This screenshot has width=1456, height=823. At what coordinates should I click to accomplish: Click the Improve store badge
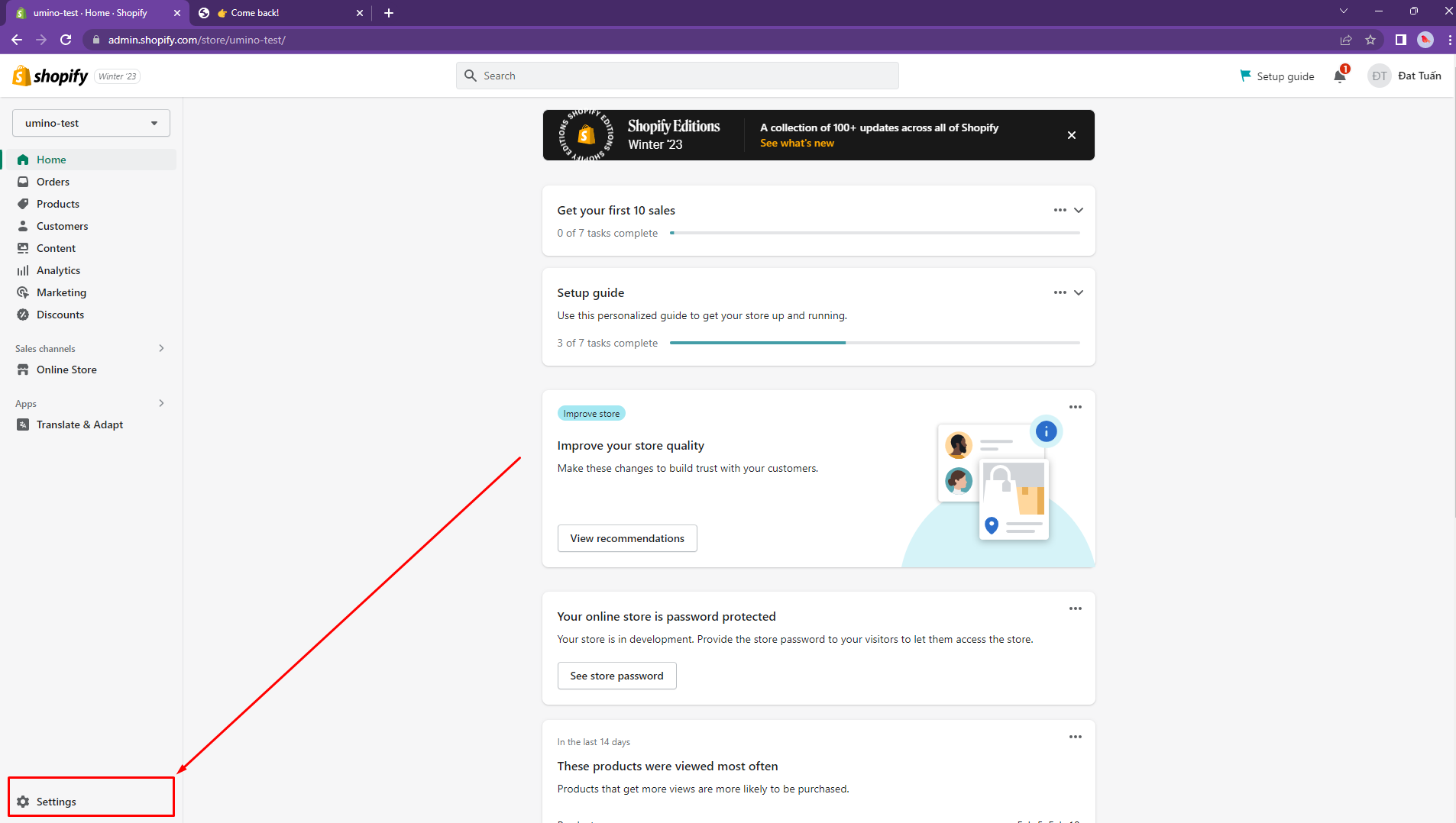[x=591, y=413]
